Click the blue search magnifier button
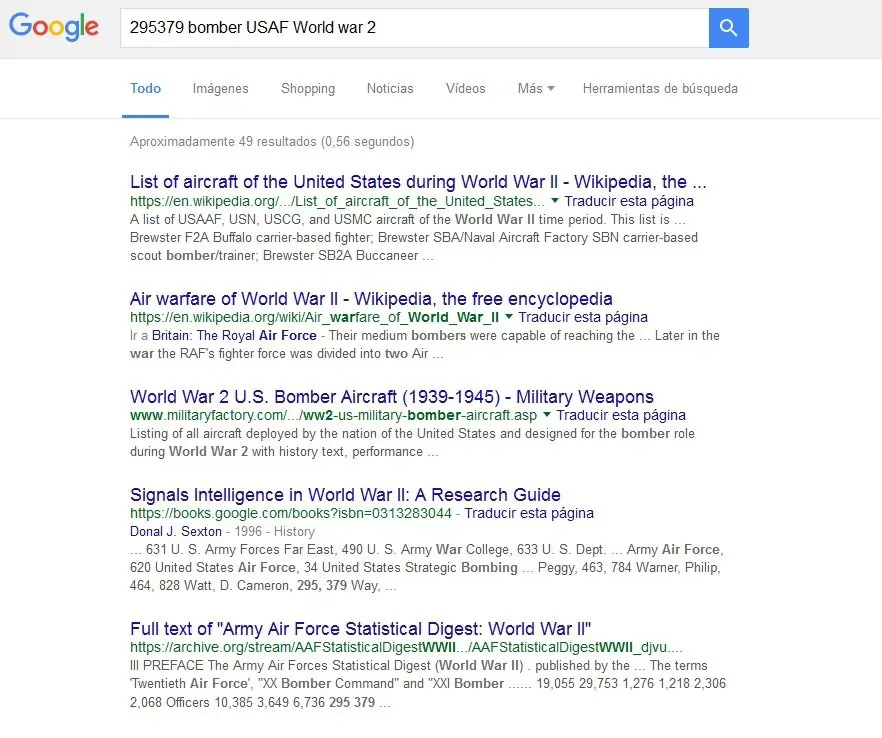This screenshot has width=882, height=738. tap(728, 28)
